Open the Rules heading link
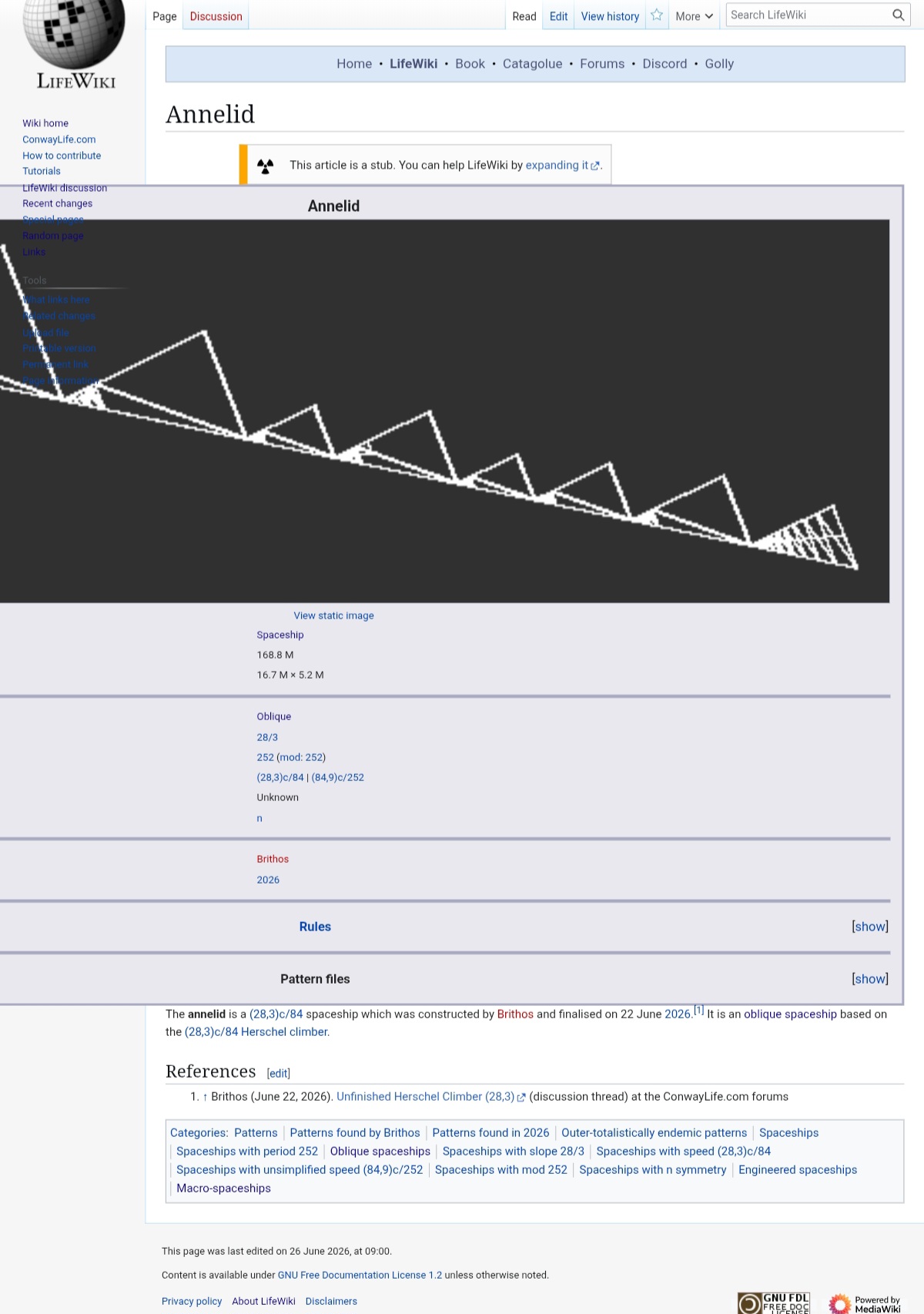This screenshot has width=924, height=1314. (x=315, y=927)
